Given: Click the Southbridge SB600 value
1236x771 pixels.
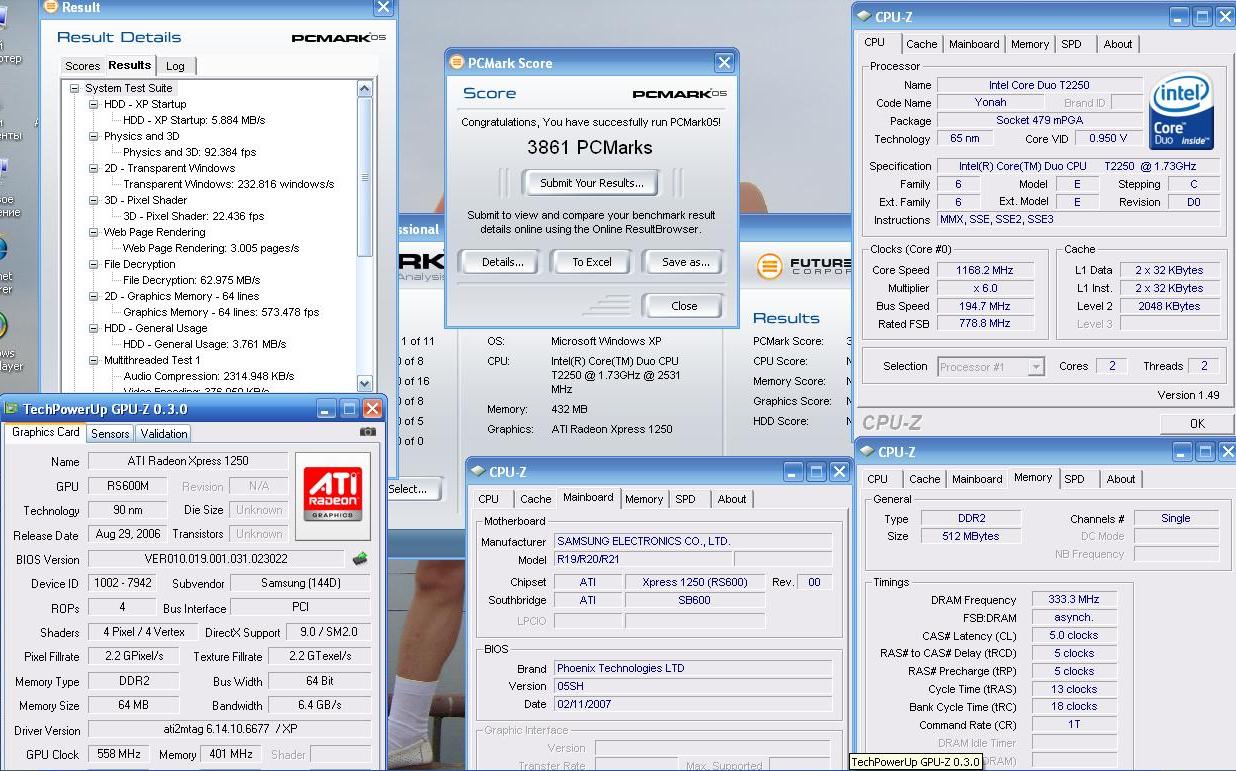Looking at the screenshot, I should click(x=694, y=600).
